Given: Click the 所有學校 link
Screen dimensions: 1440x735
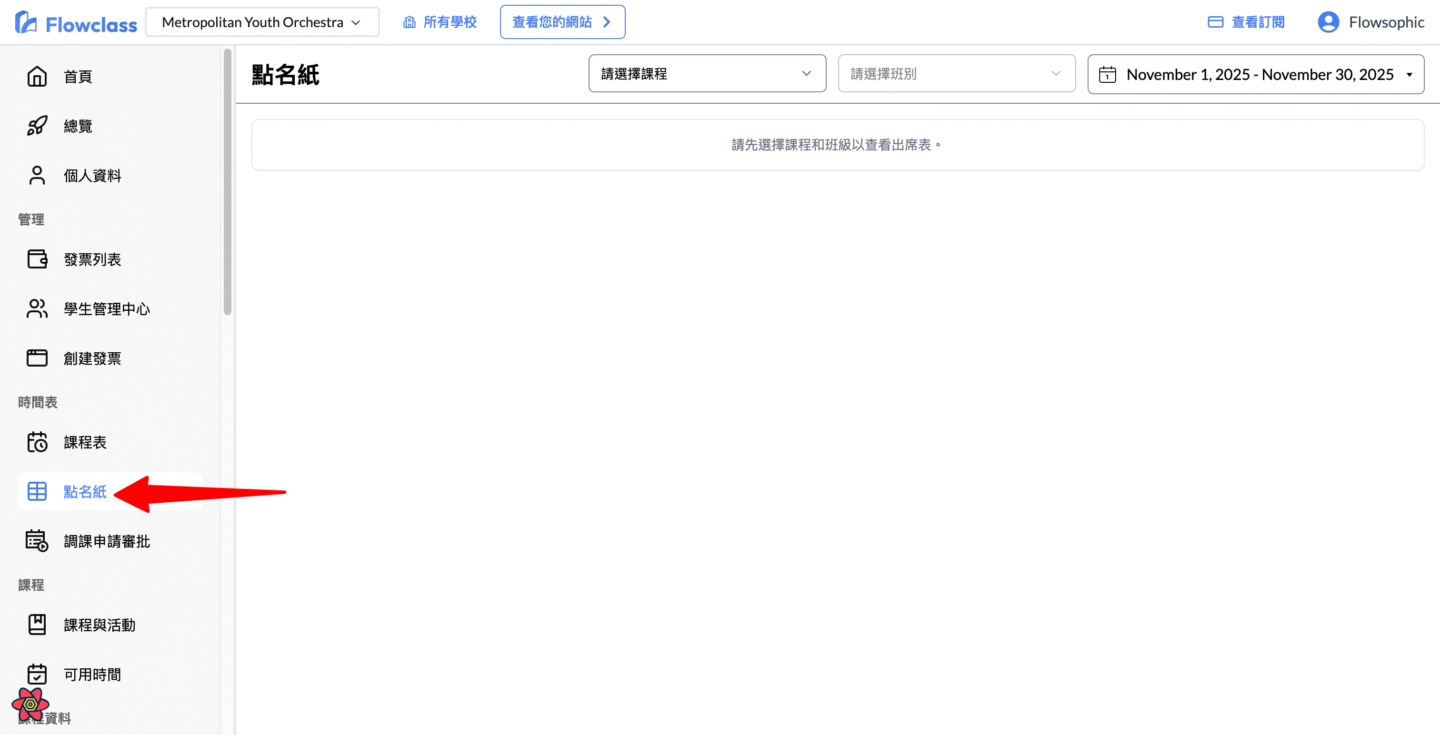Looking at the screenshot, I should coord(440,22).
